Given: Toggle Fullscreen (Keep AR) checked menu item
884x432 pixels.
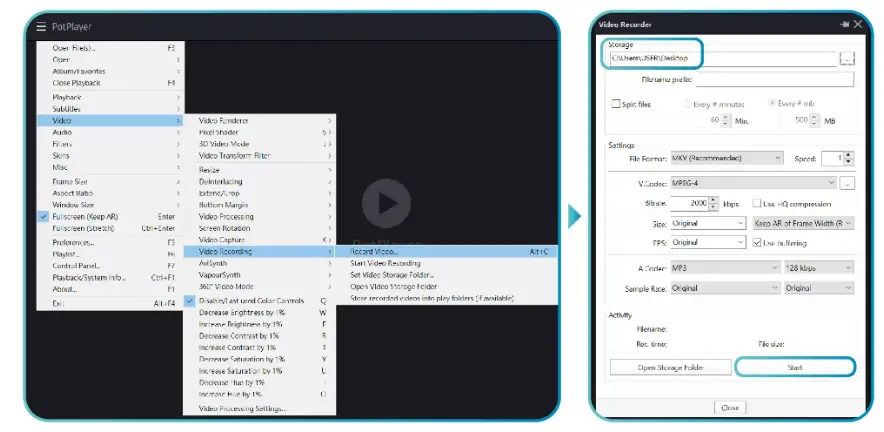Looking at the screenshot, I should [x=110, y=217].
